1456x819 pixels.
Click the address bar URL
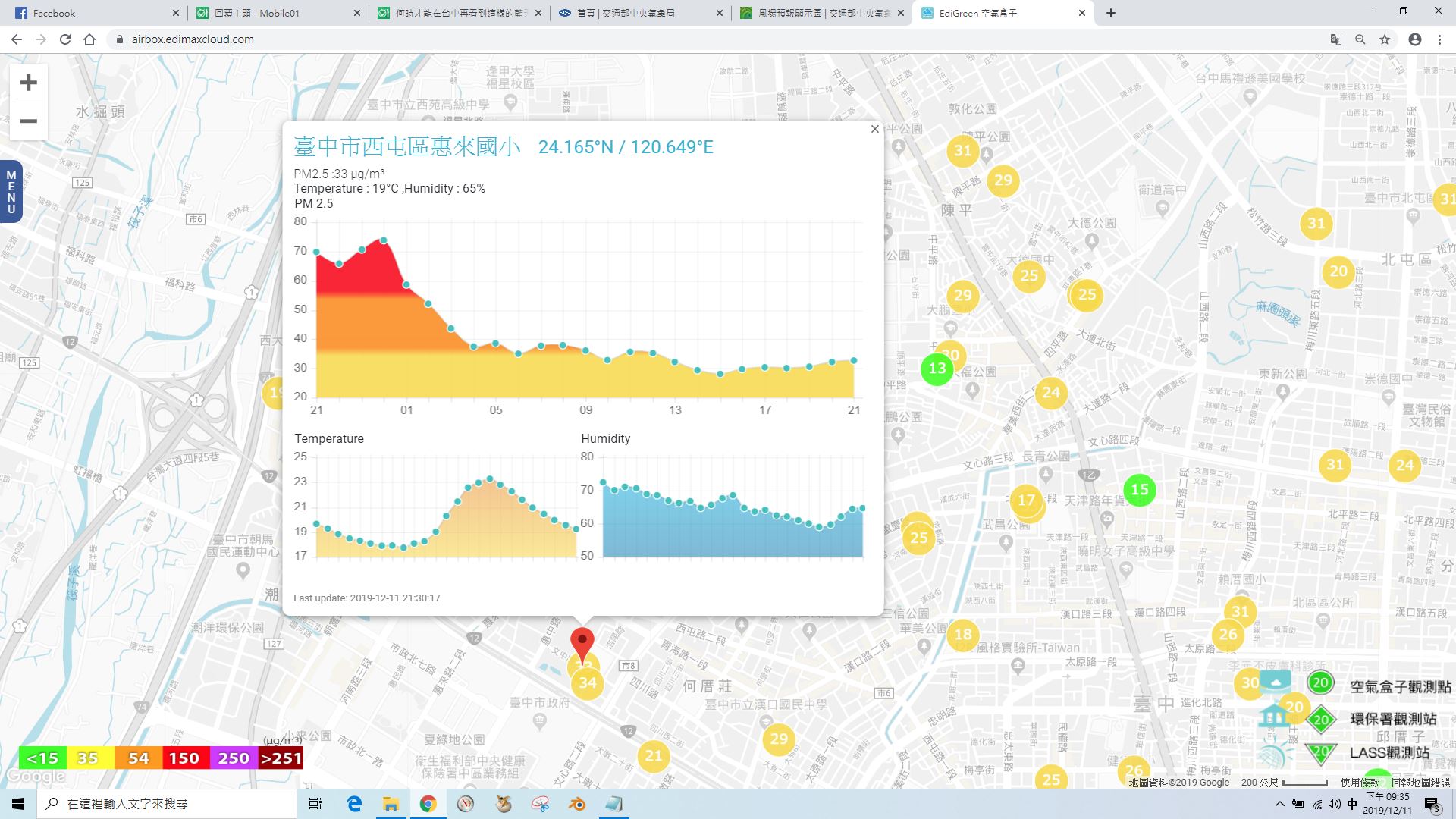coord(193,39)
